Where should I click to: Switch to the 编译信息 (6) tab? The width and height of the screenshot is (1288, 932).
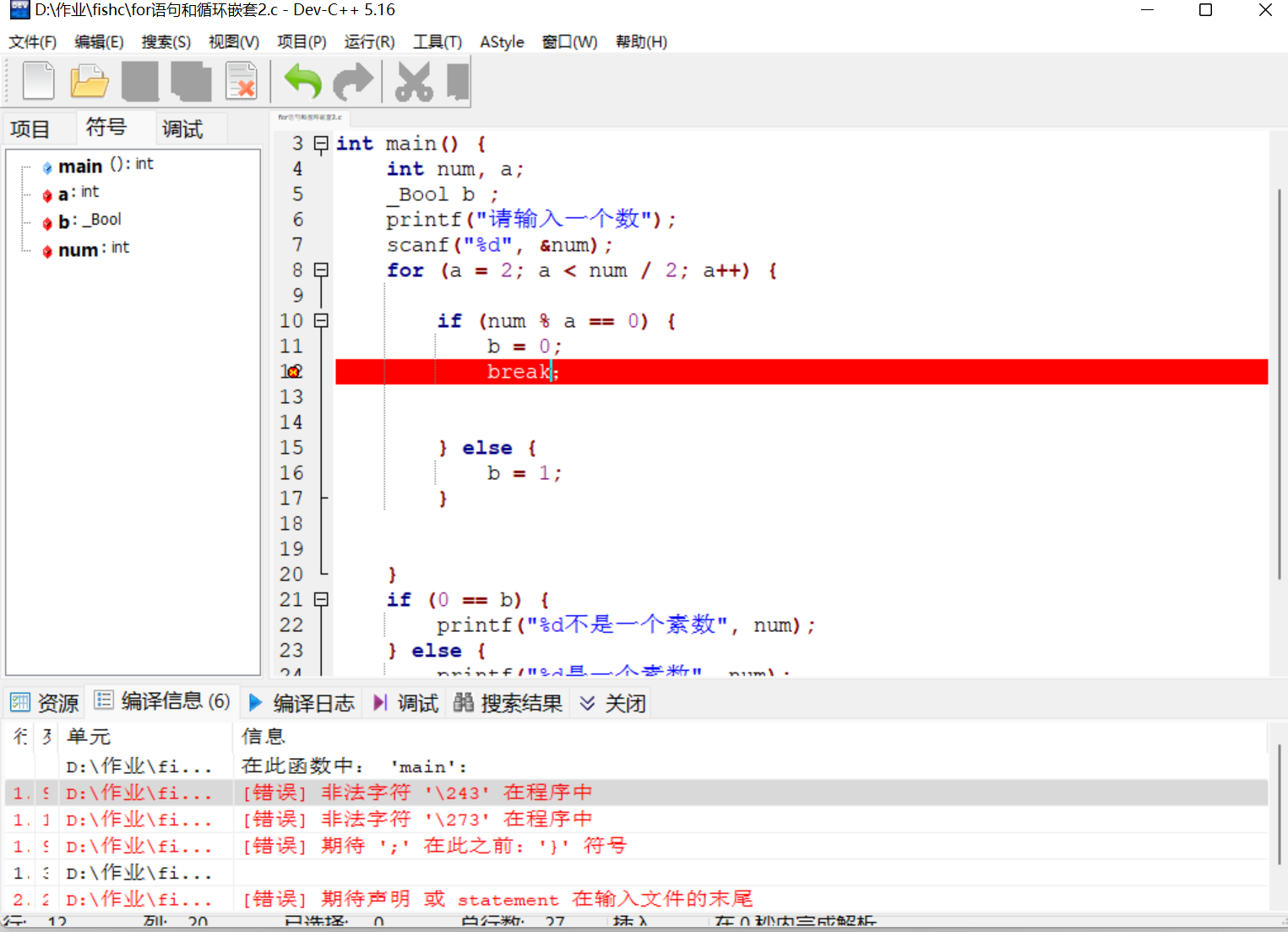[x=162, y=701]
